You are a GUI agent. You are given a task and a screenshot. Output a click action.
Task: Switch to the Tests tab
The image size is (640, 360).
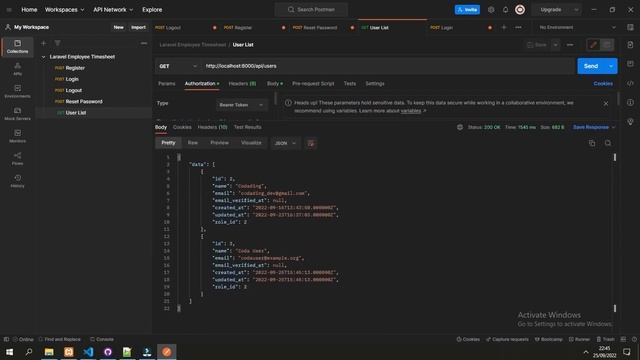350,83
